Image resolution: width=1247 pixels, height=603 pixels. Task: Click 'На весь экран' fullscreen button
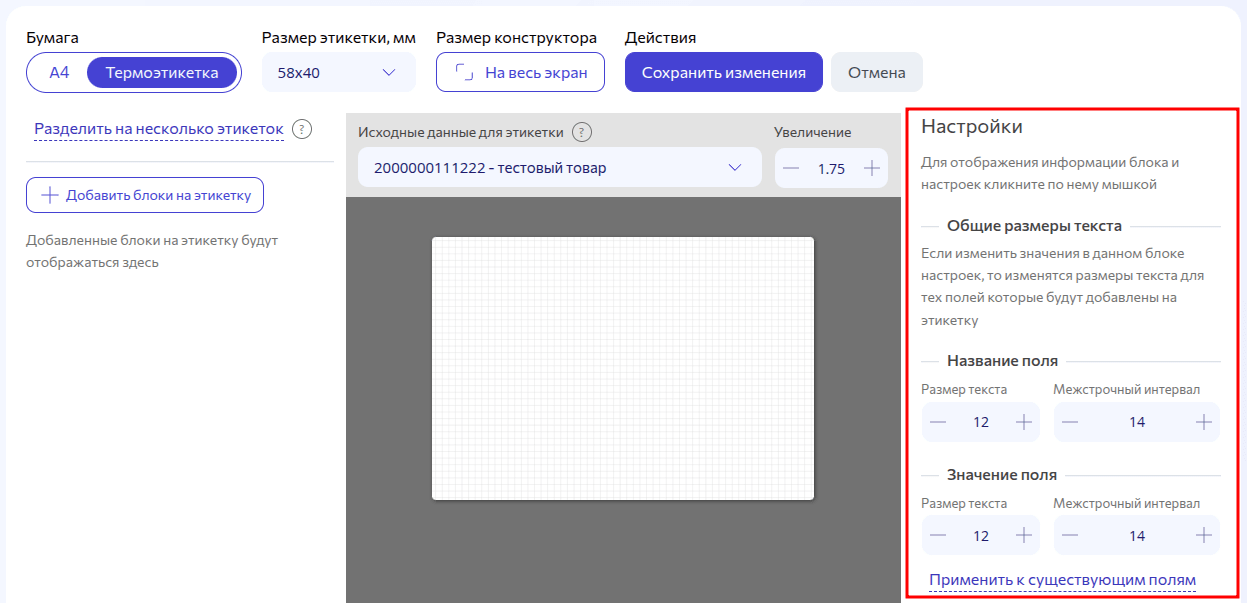pyautogui.click(x=520, y=72)
